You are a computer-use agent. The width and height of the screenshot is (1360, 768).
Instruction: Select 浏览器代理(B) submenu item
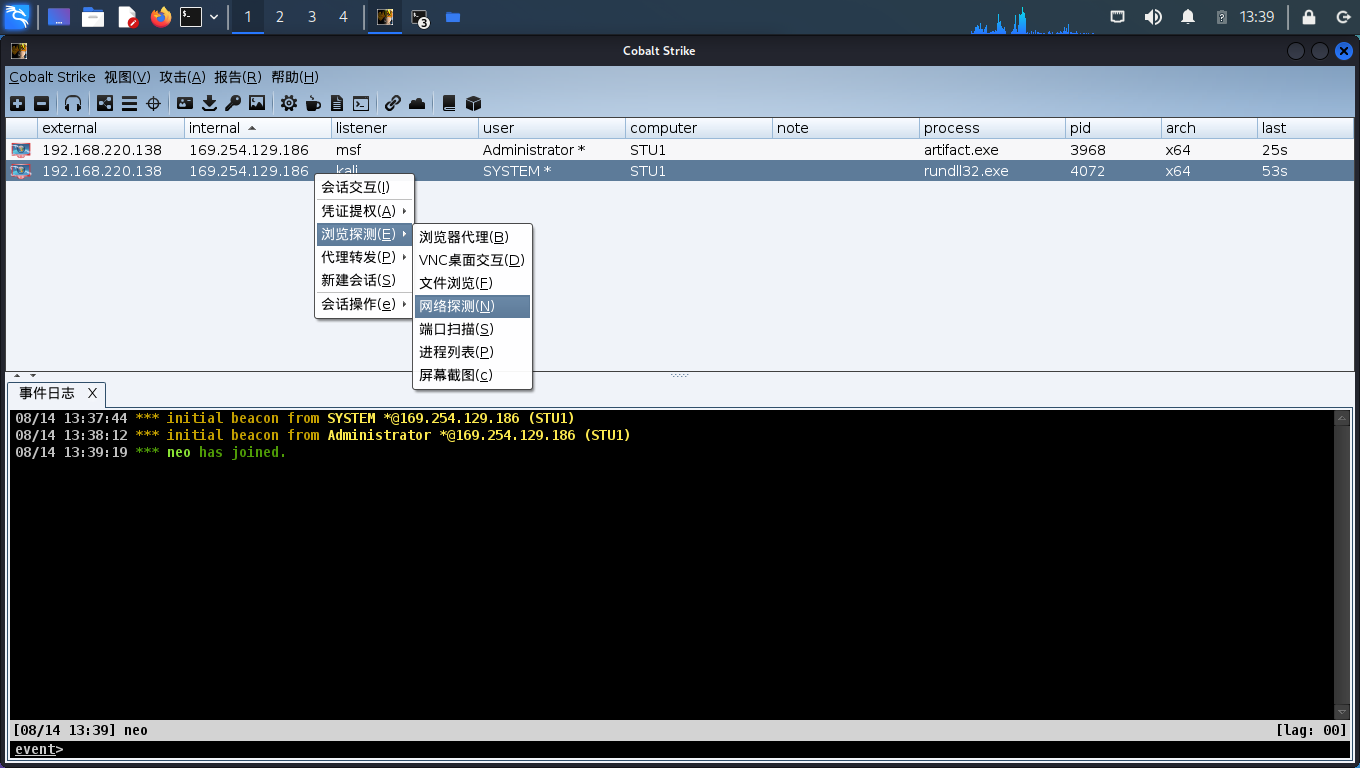click(472, 237)
